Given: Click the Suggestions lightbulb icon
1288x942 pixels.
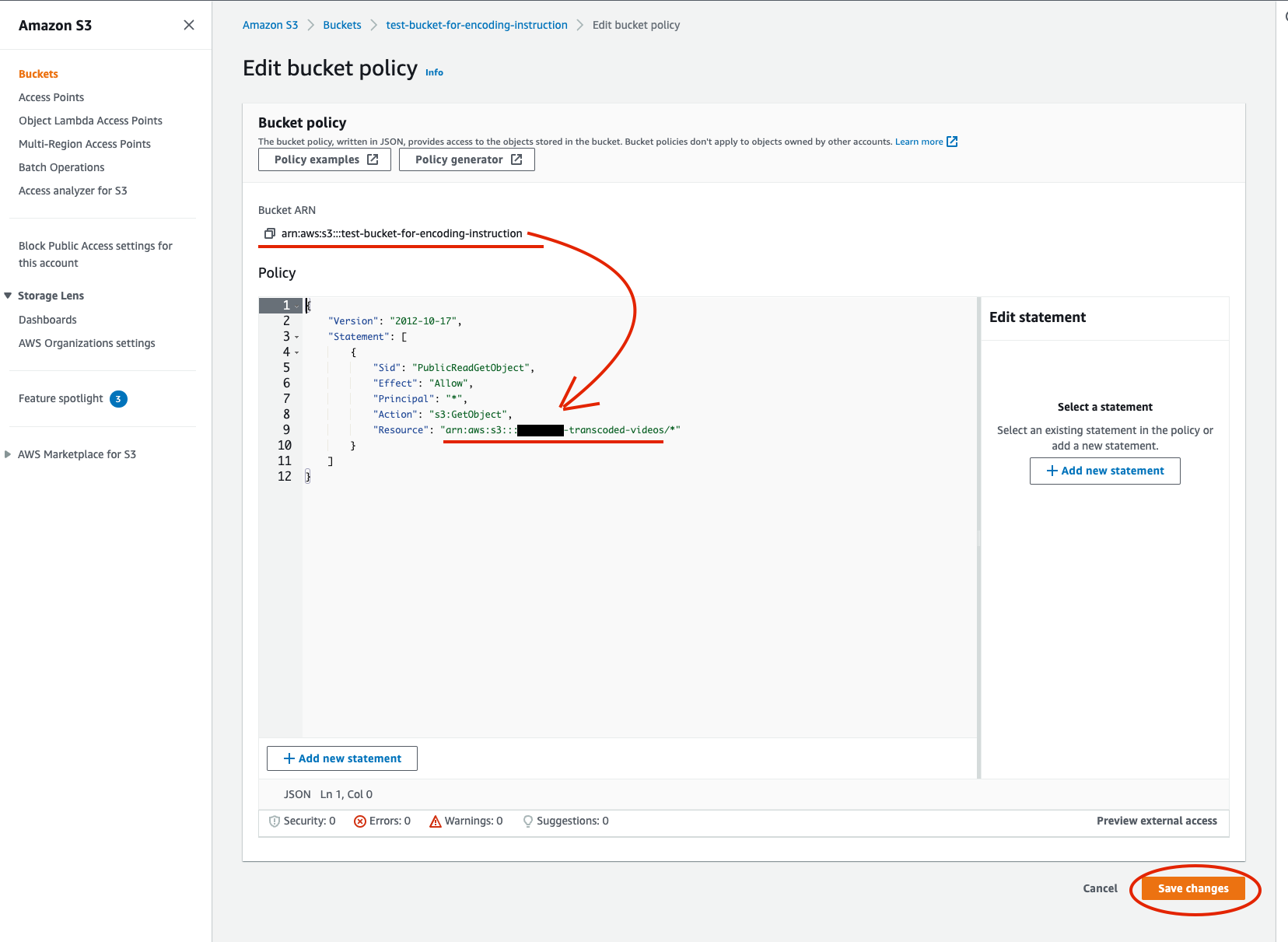Looking at the screenshot, I should (528, 821).
